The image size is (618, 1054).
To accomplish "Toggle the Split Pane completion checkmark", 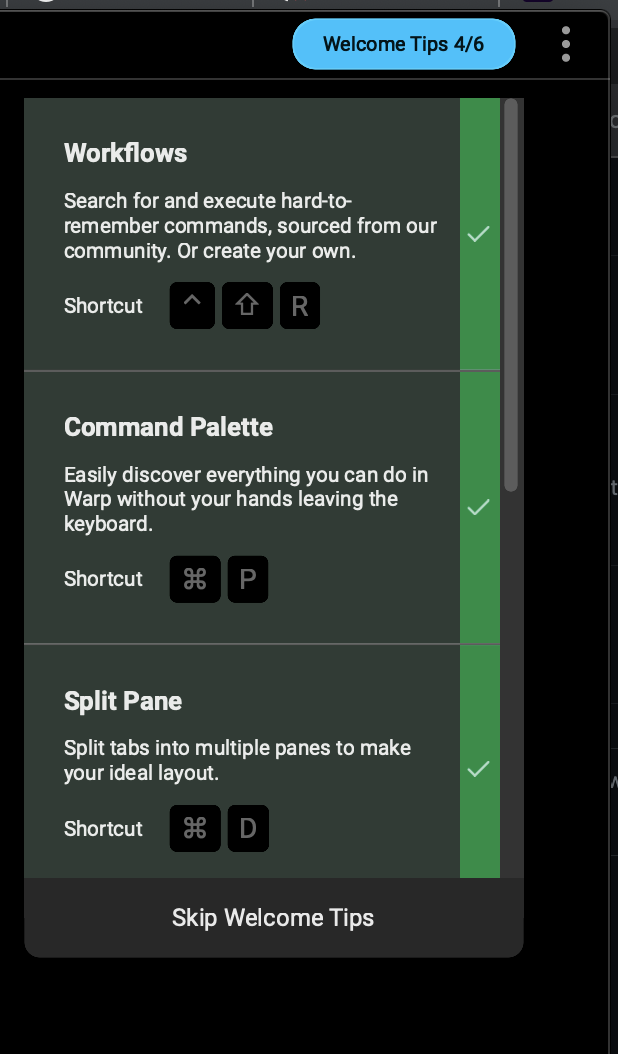I will coord(479,769).
